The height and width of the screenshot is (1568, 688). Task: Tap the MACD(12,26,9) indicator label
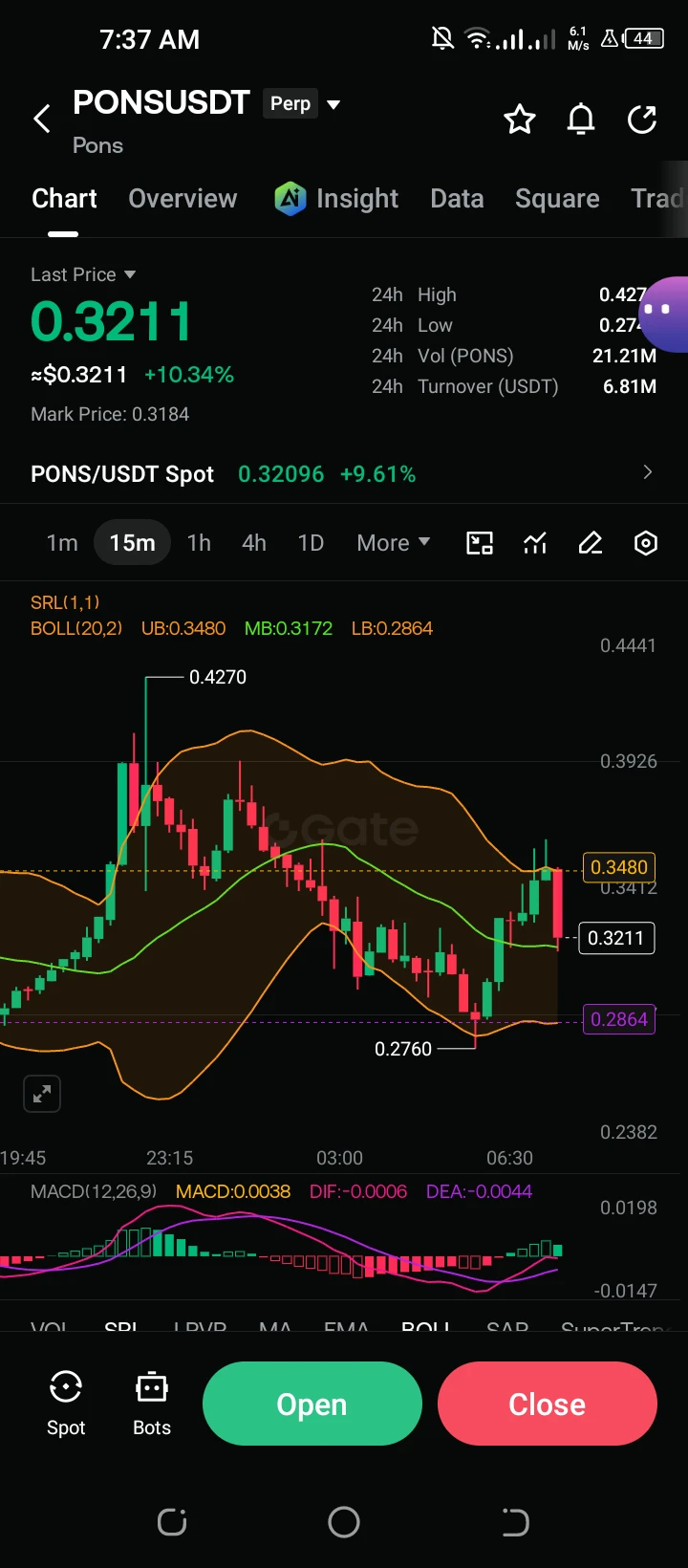(x=94, y=1191)
